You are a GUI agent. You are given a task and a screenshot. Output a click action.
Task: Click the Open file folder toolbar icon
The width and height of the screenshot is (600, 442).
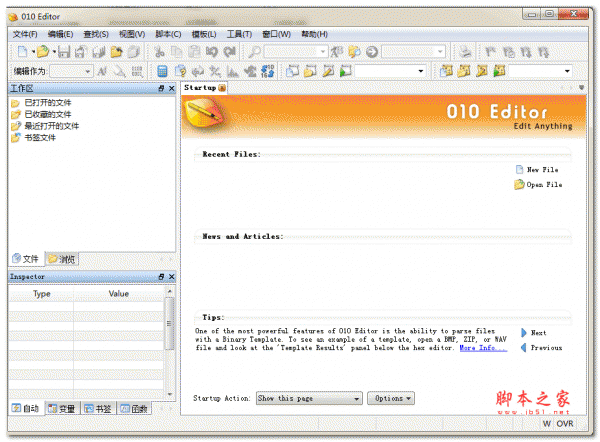pyautogui.click(x=43, y=51)
